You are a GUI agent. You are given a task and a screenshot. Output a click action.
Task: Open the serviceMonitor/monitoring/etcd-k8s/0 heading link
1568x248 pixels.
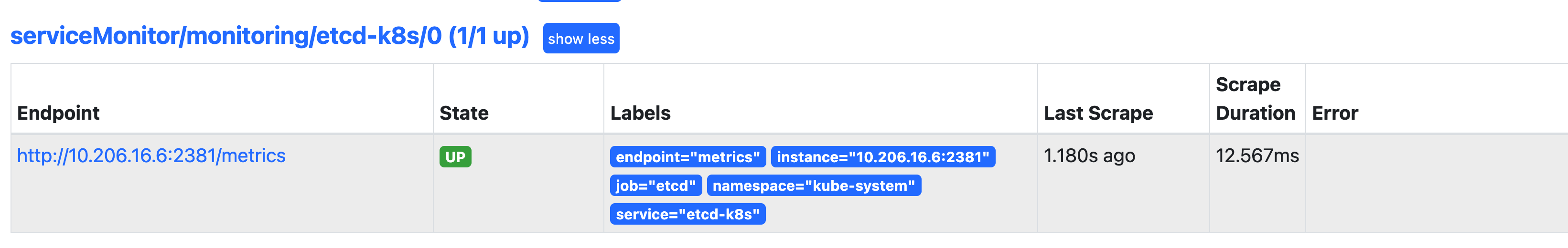click(x=269, y=36)
